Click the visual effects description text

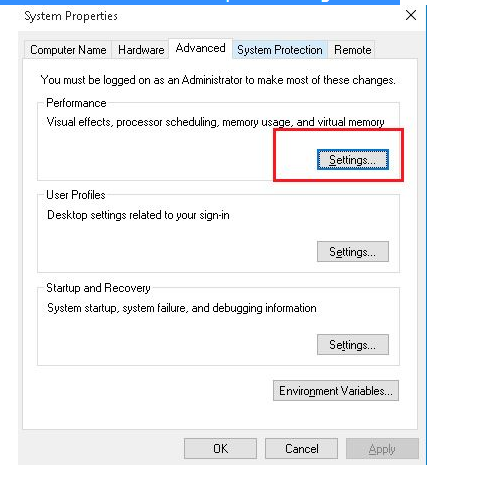tap(215, 122)
